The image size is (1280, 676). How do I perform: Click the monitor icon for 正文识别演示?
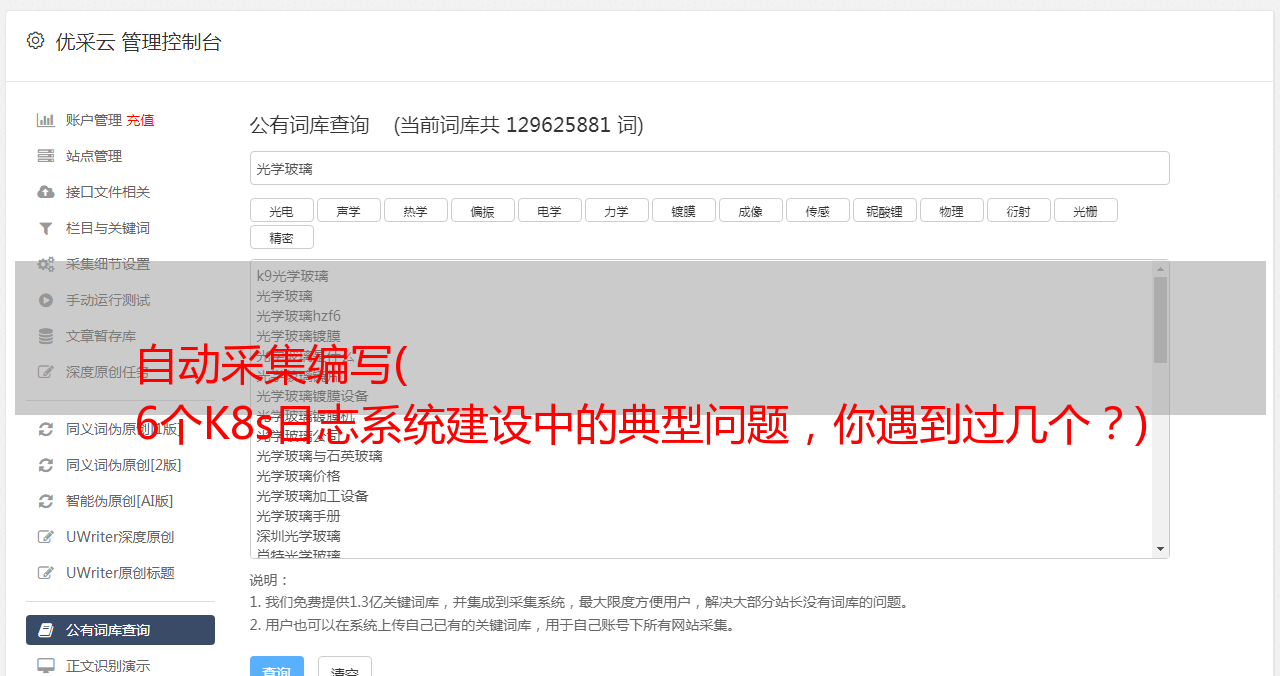(46, 665)
